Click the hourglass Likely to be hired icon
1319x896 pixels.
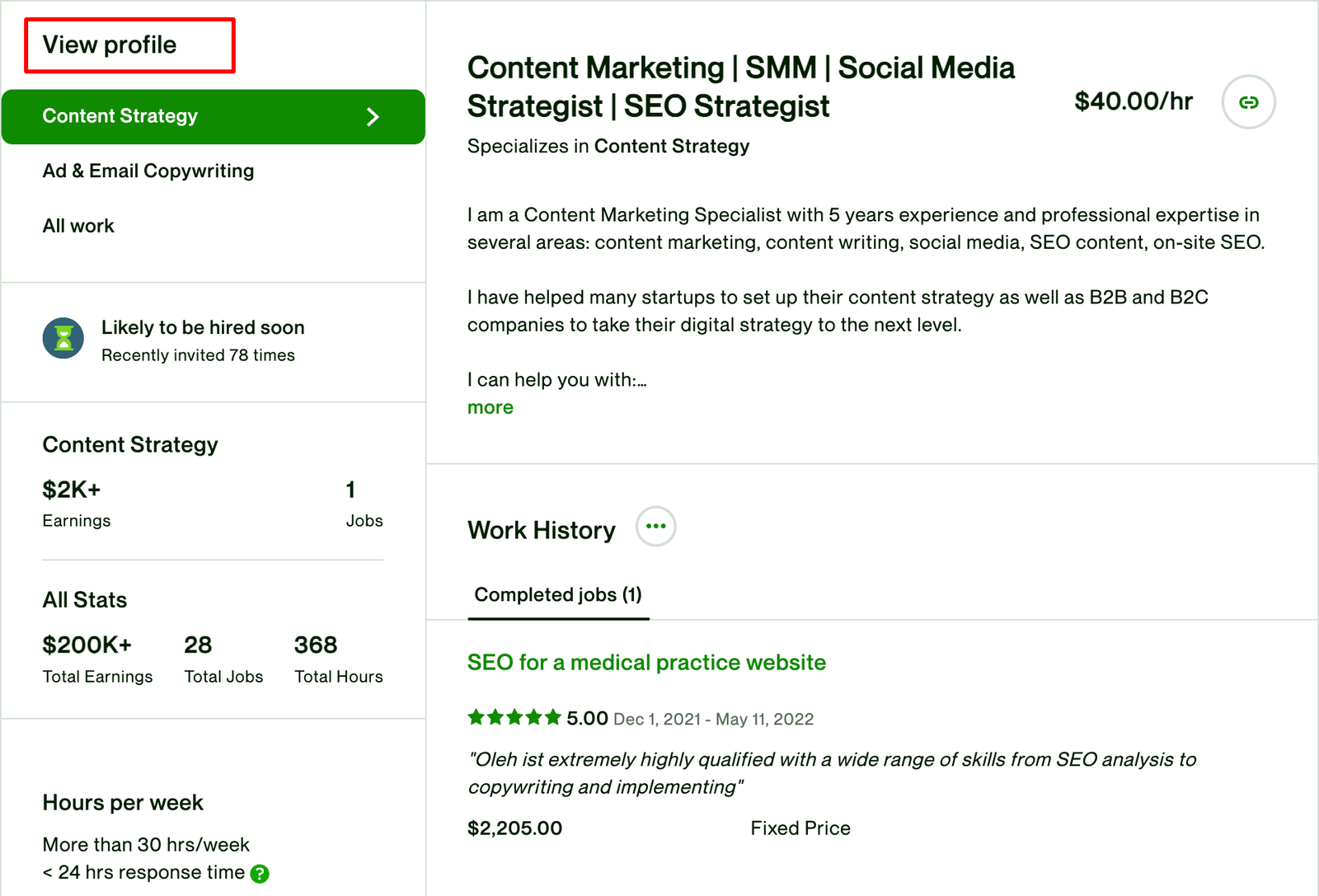tap(63, 339)
